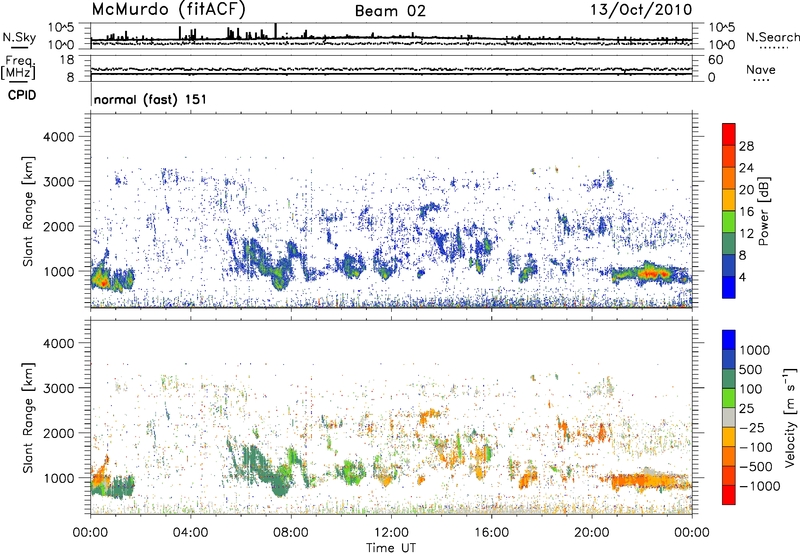Screen dimensions: 800x554
Task: Select the 3000 tick in the velocity panel
Action: click(x=58, y=388)
